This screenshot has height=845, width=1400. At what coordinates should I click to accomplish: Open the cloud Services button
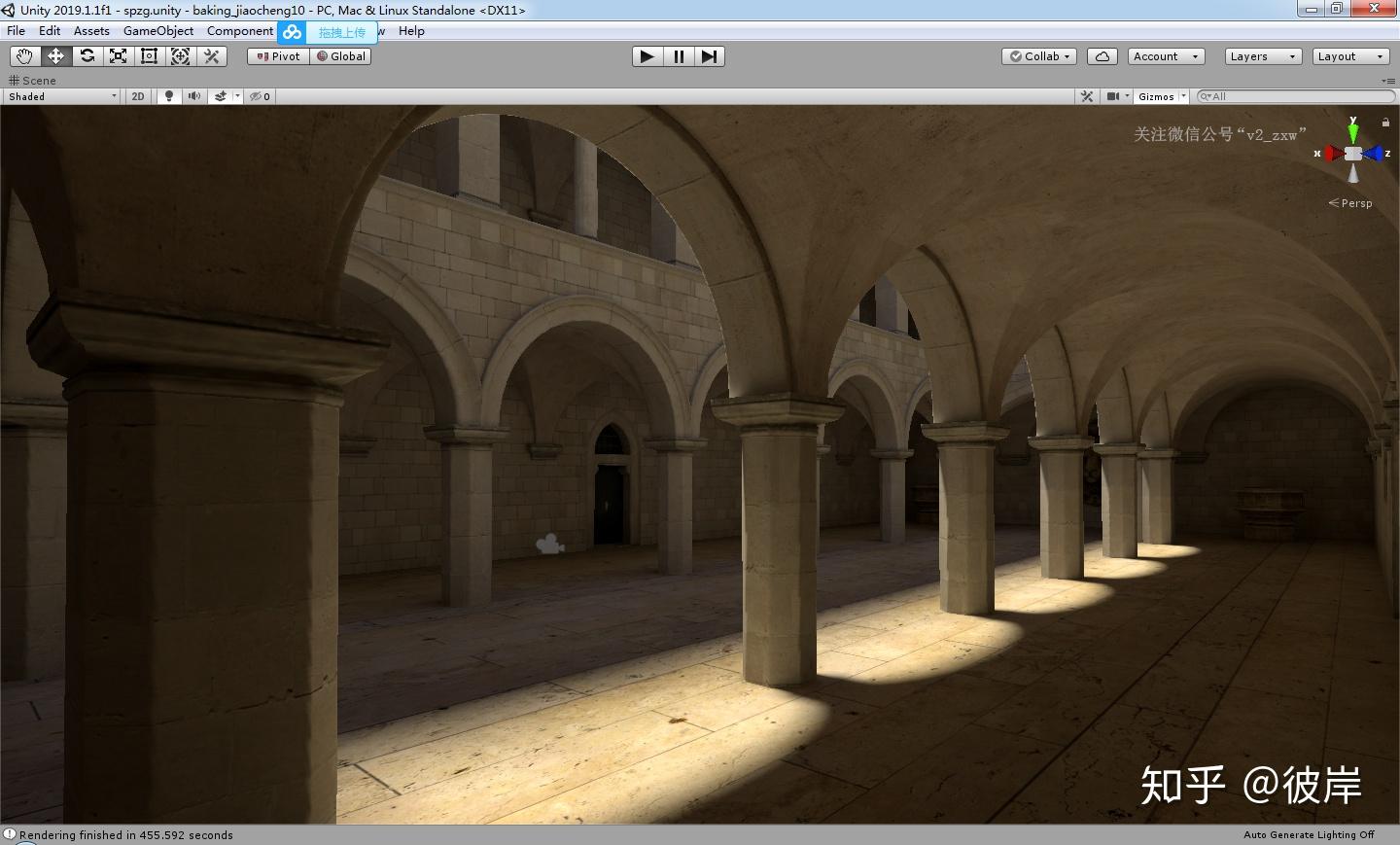click(1102, 56)
